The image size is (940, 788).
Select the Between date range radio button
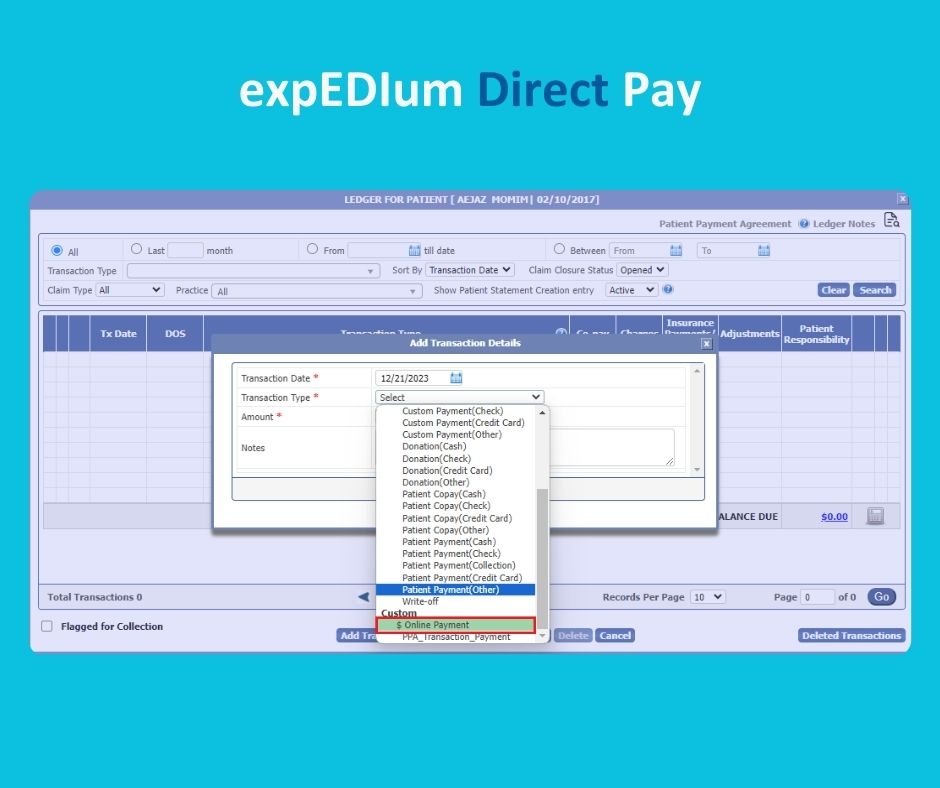(560, 250)
